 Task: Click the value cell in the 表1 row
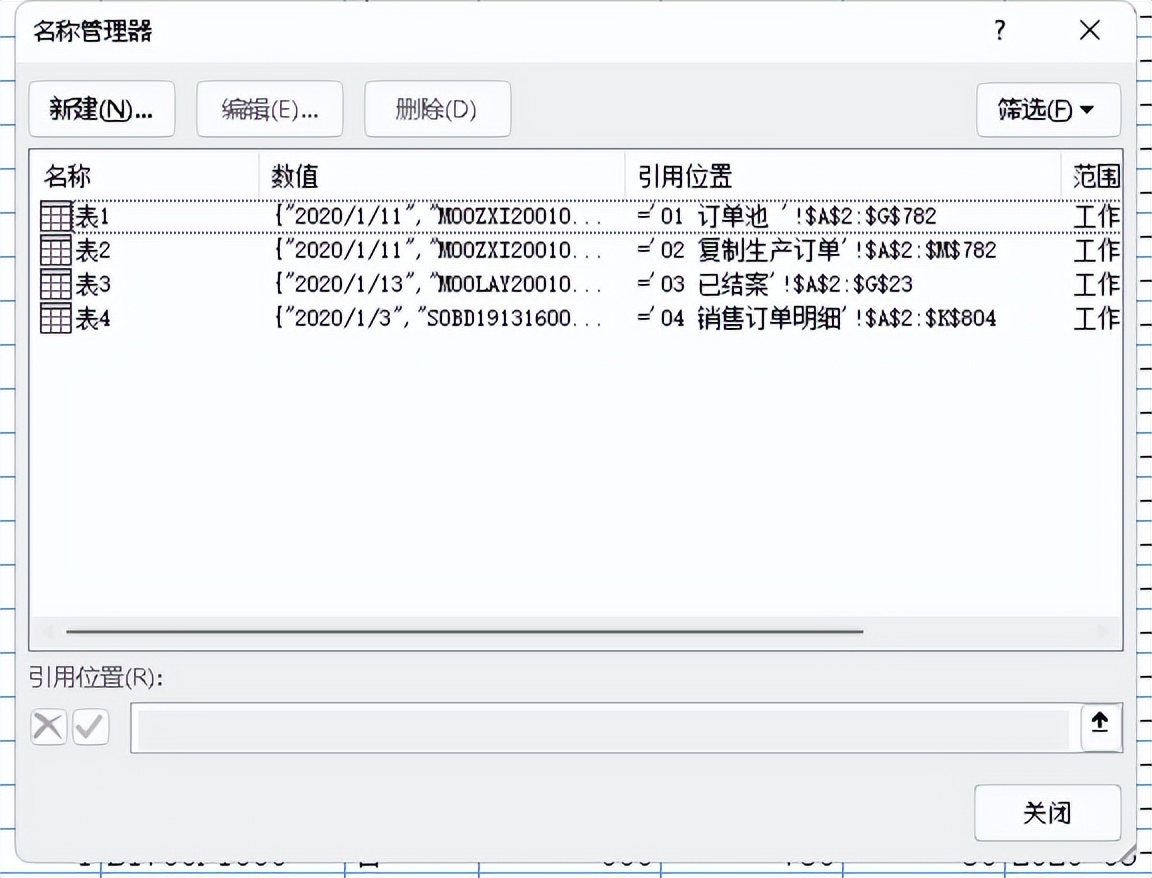click(439, 216)
